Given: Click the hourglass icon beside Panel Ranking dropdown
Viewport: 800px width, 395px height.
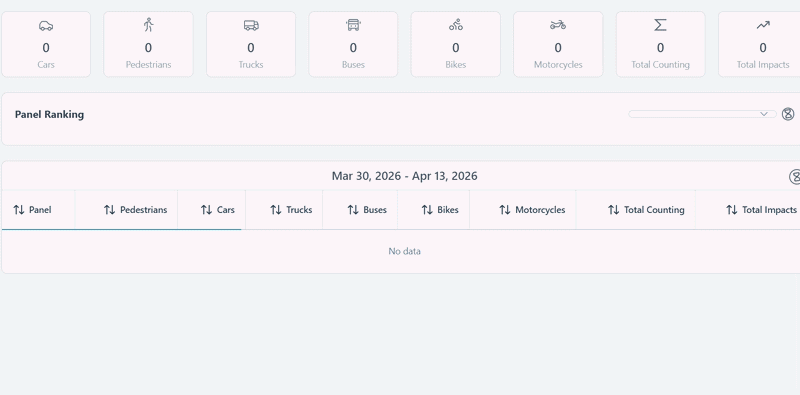Looking at the screenshot, I should click(788, 114).
